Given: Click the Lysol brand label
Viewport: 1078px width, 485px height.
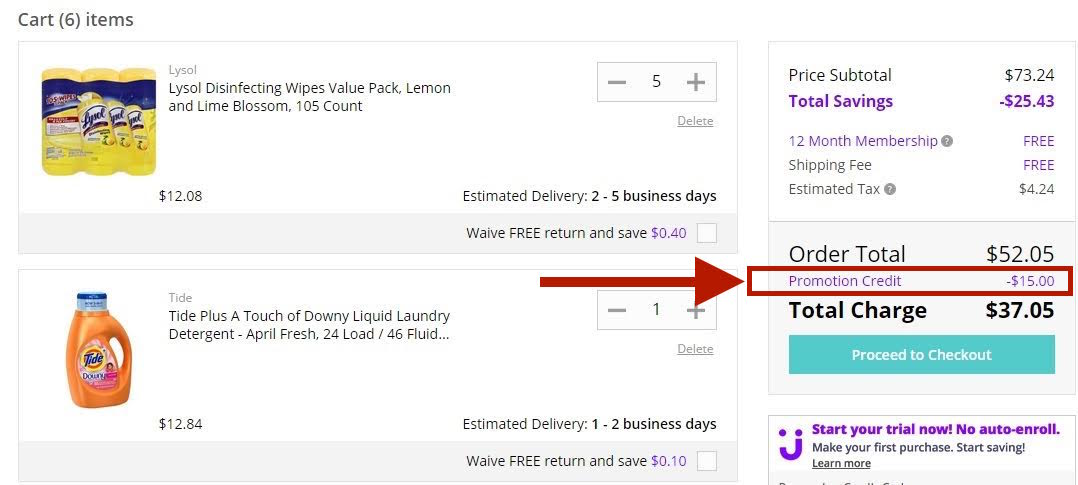Looking at the screenshot, I should pyautogui.click(x=182, y=69).
